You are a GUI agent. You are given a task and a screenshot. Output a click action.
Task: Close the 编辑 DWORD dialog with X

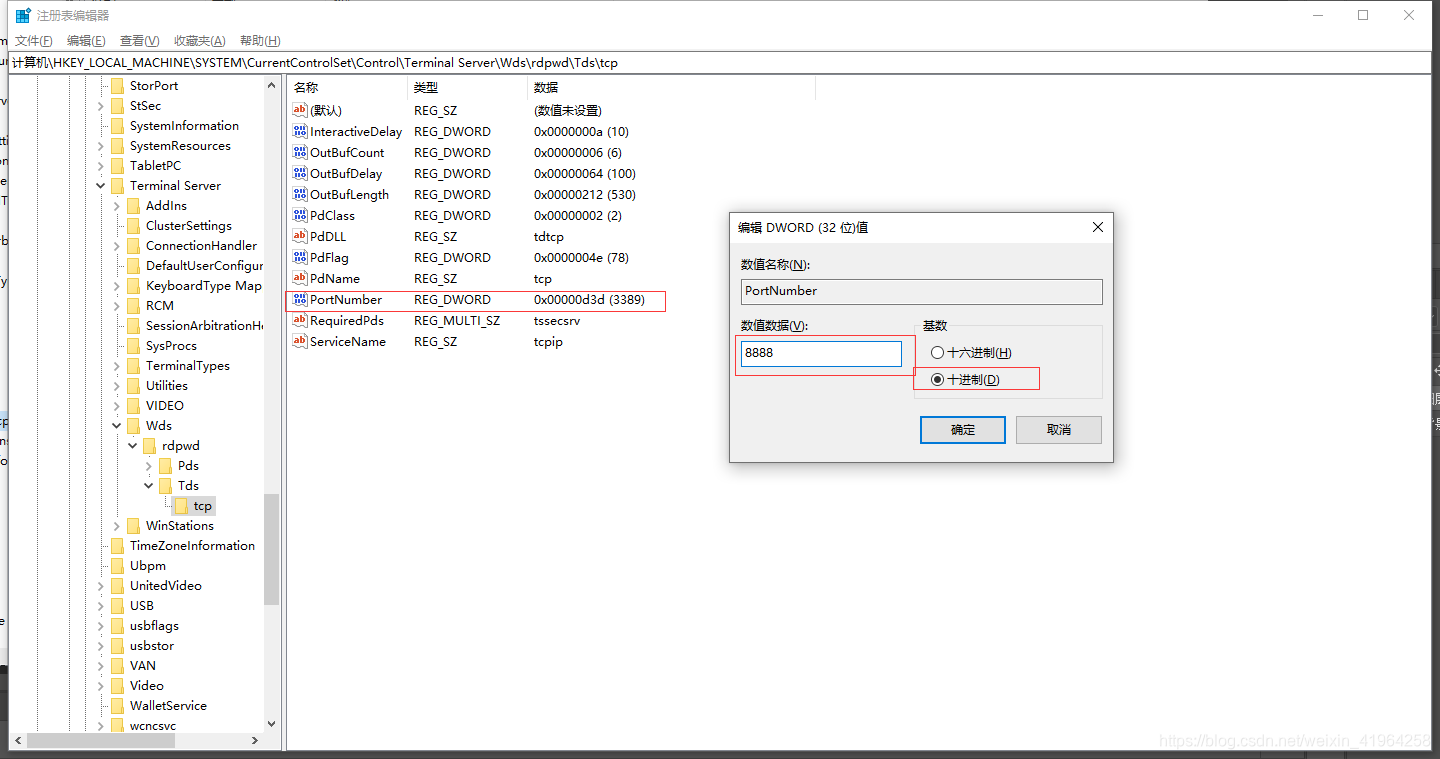click(x=1097, y=227)
